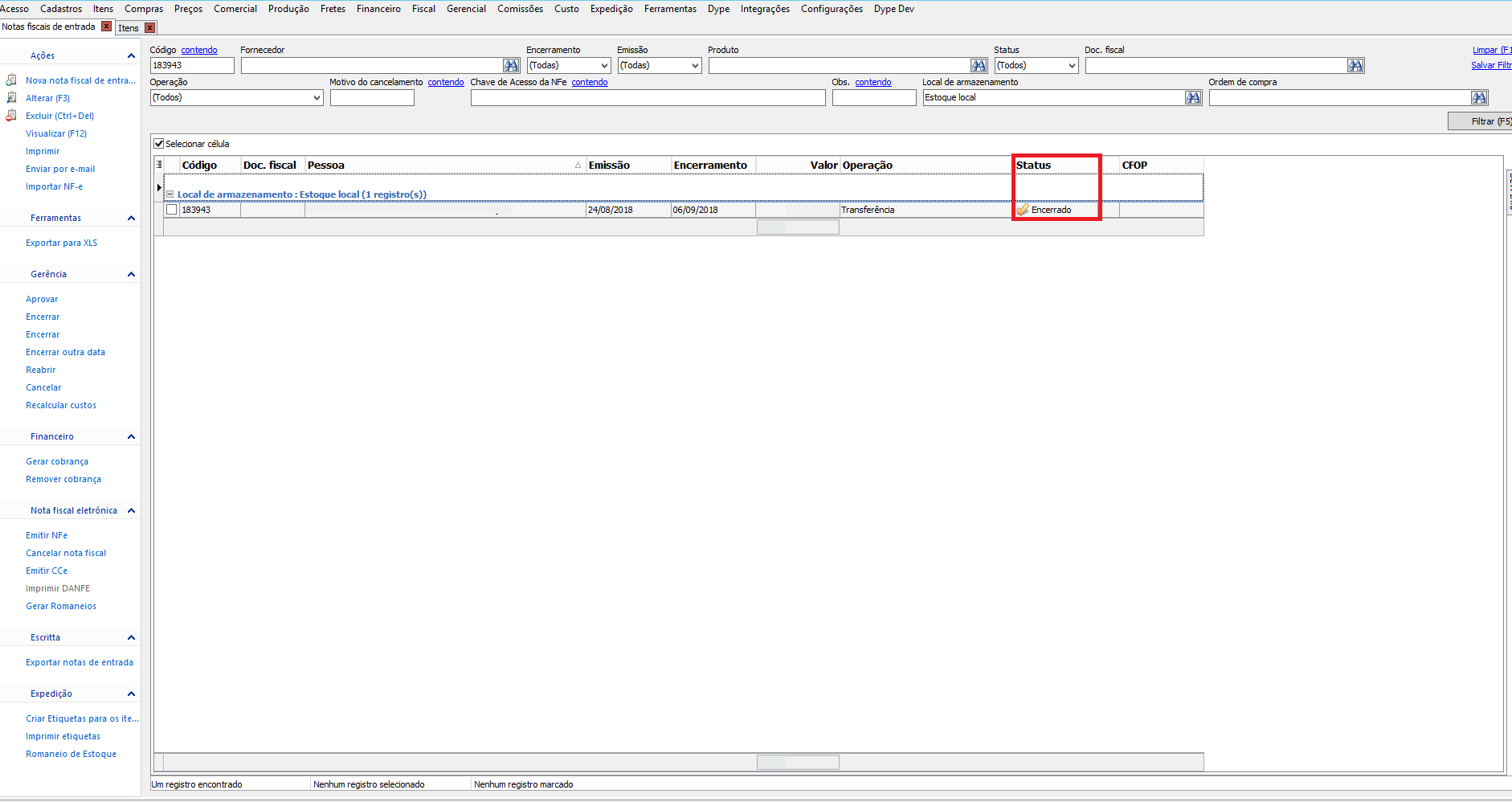
Task: Sort by the Pessoa column header
Action: (x=445, y=165)
